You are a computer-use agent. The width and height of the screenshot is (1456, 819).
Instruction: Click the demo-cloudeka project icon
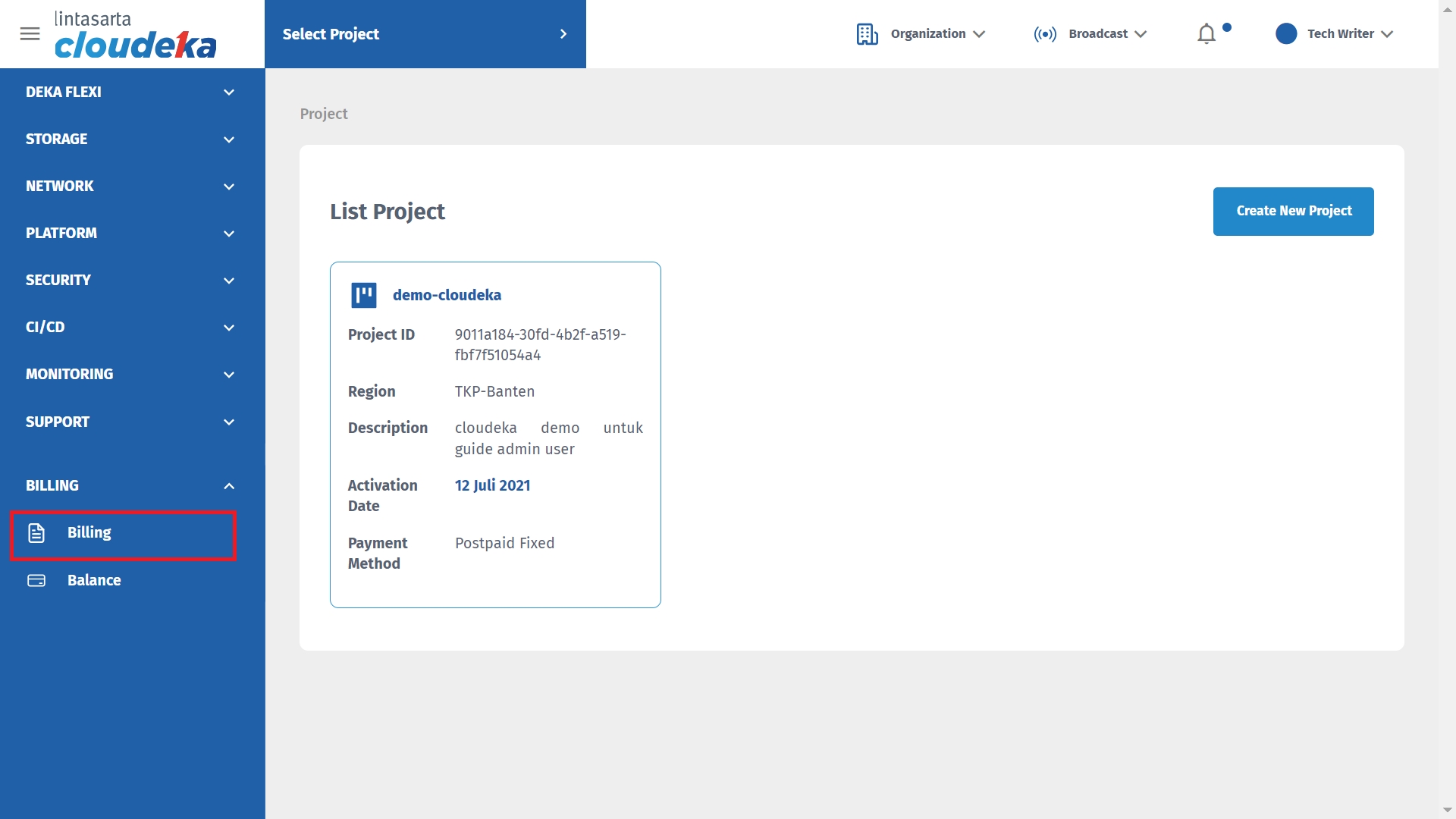(364, 295)
